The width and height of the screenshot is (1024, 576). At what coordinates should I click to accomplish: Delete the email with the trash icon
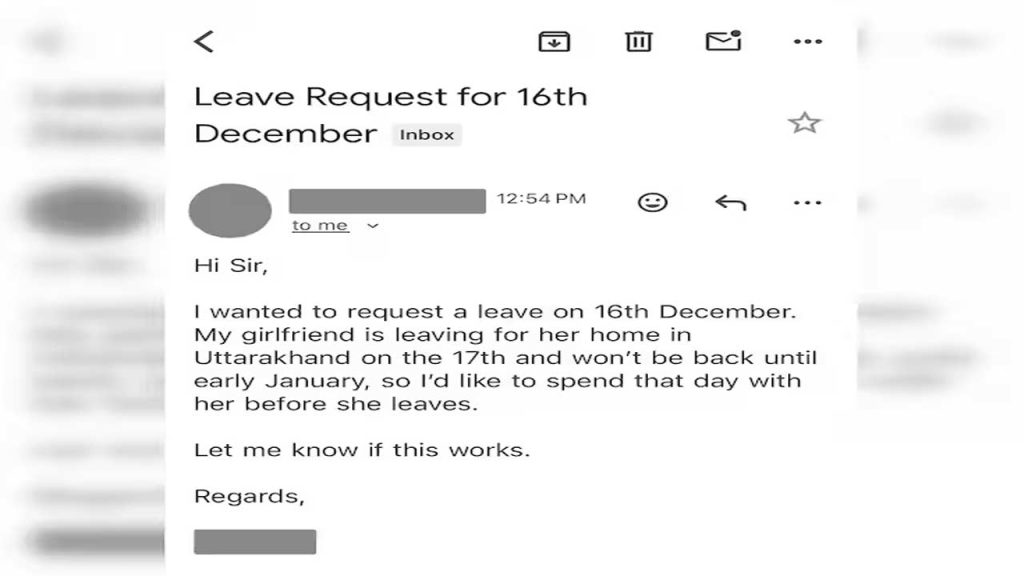click(x=637, y=41)
